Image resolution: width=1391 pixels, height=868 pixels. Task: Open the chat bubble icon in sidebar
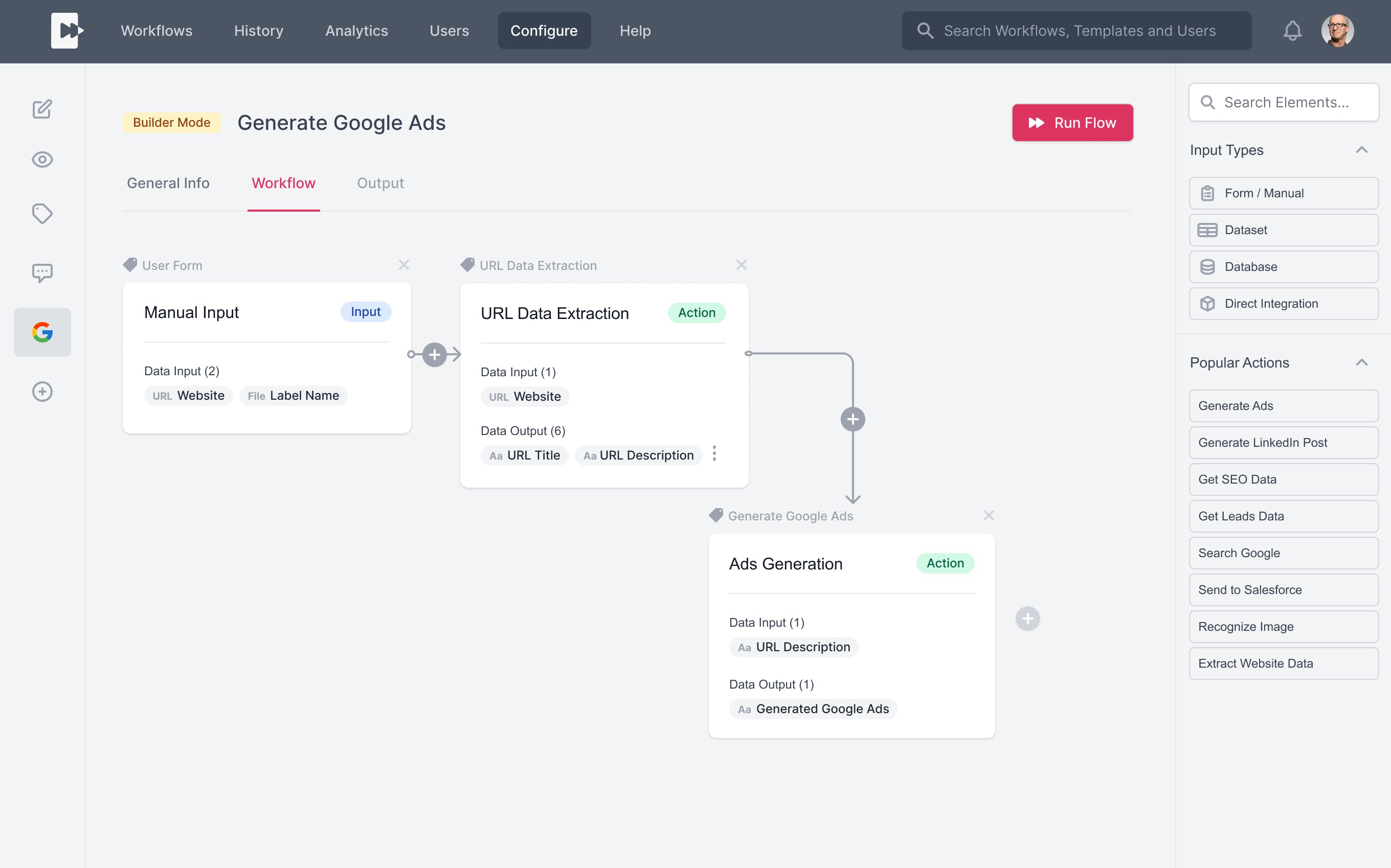(42, 272)
